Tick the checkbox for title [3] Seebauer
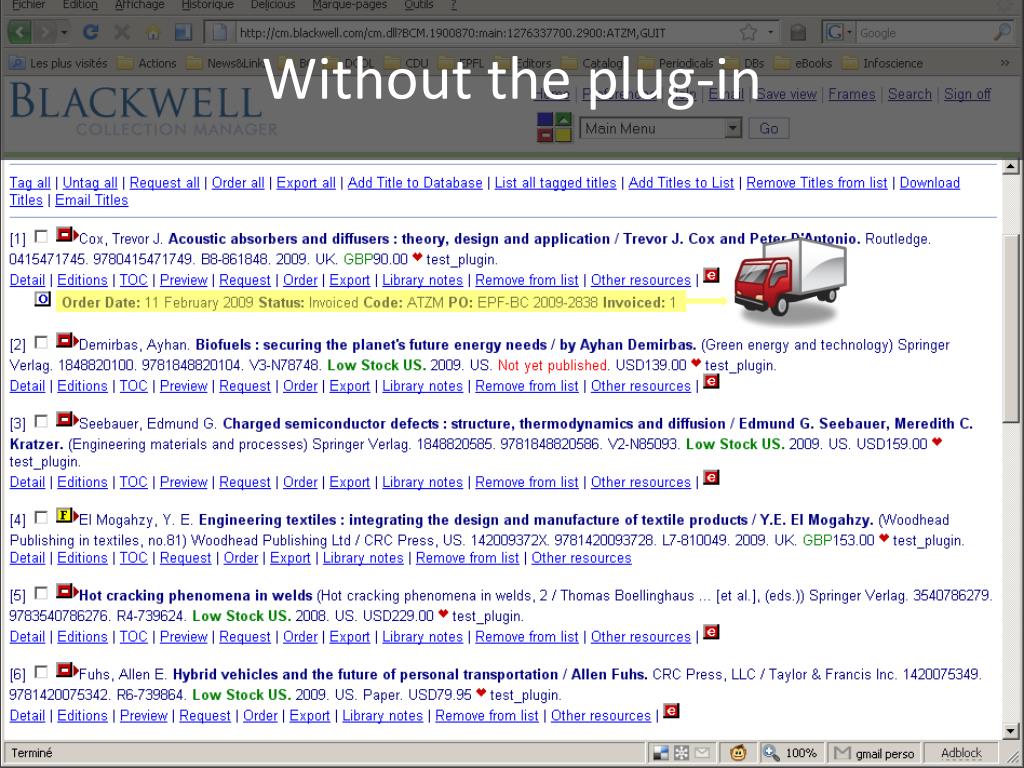This screenshot has height=768, width=1024. (41, 421)
